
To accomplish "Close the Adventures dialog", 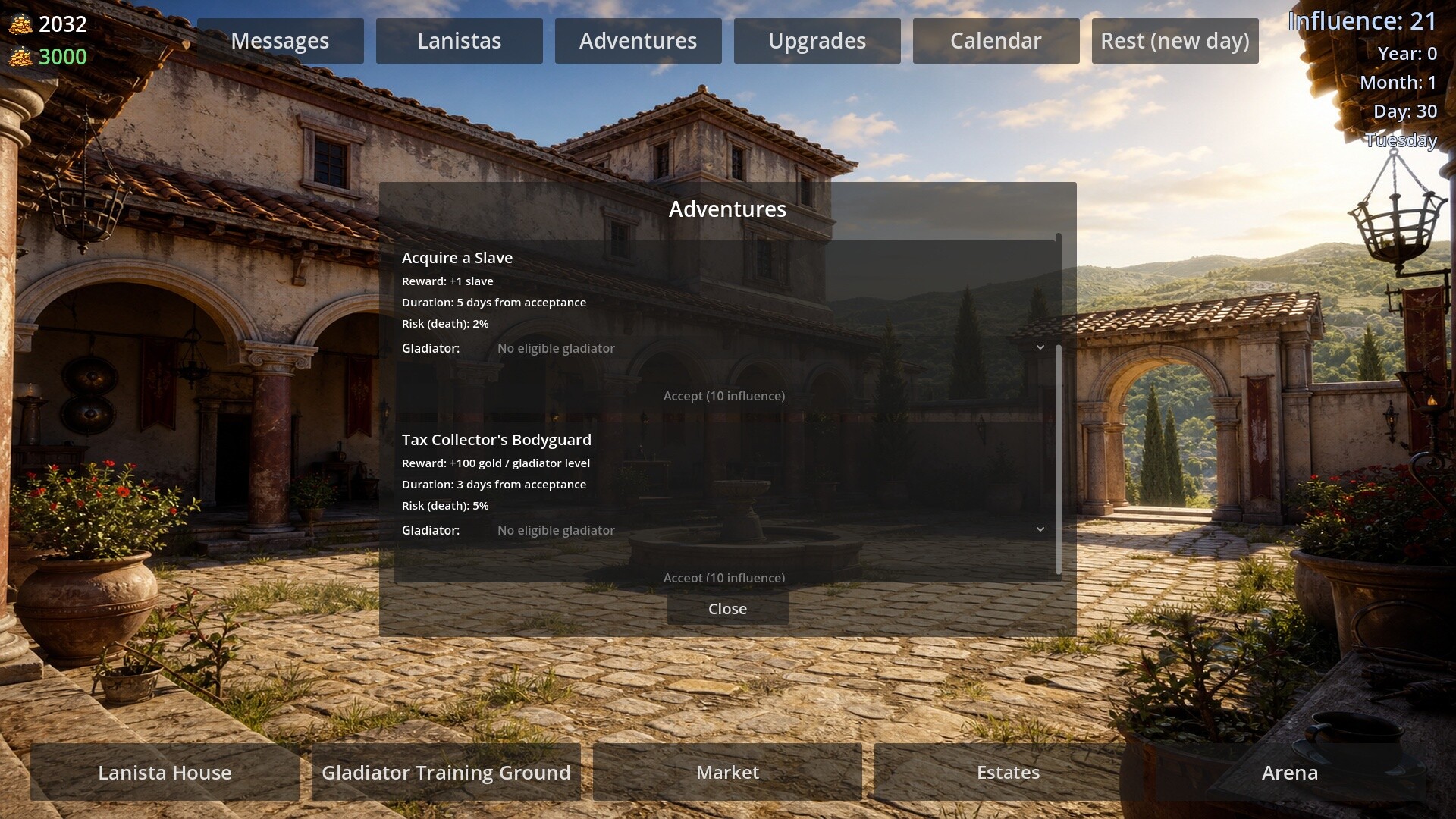I will [x=727, y=609].
